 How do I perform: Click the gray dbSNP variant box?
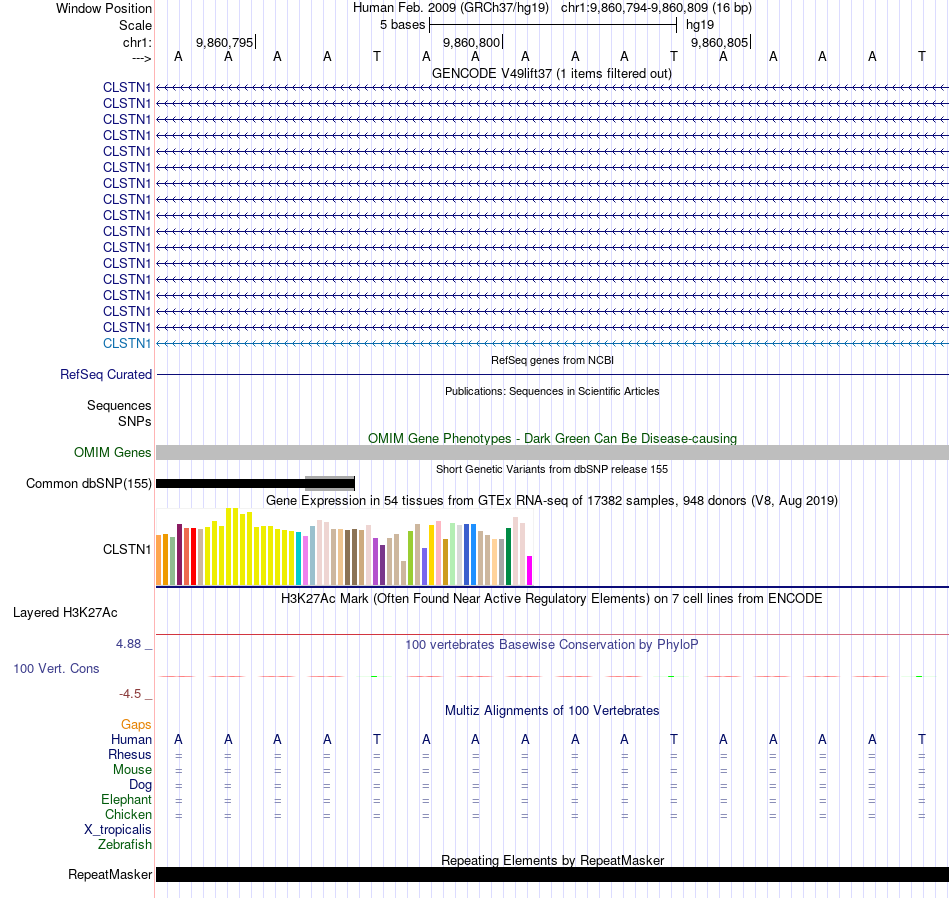pos(330,483)
